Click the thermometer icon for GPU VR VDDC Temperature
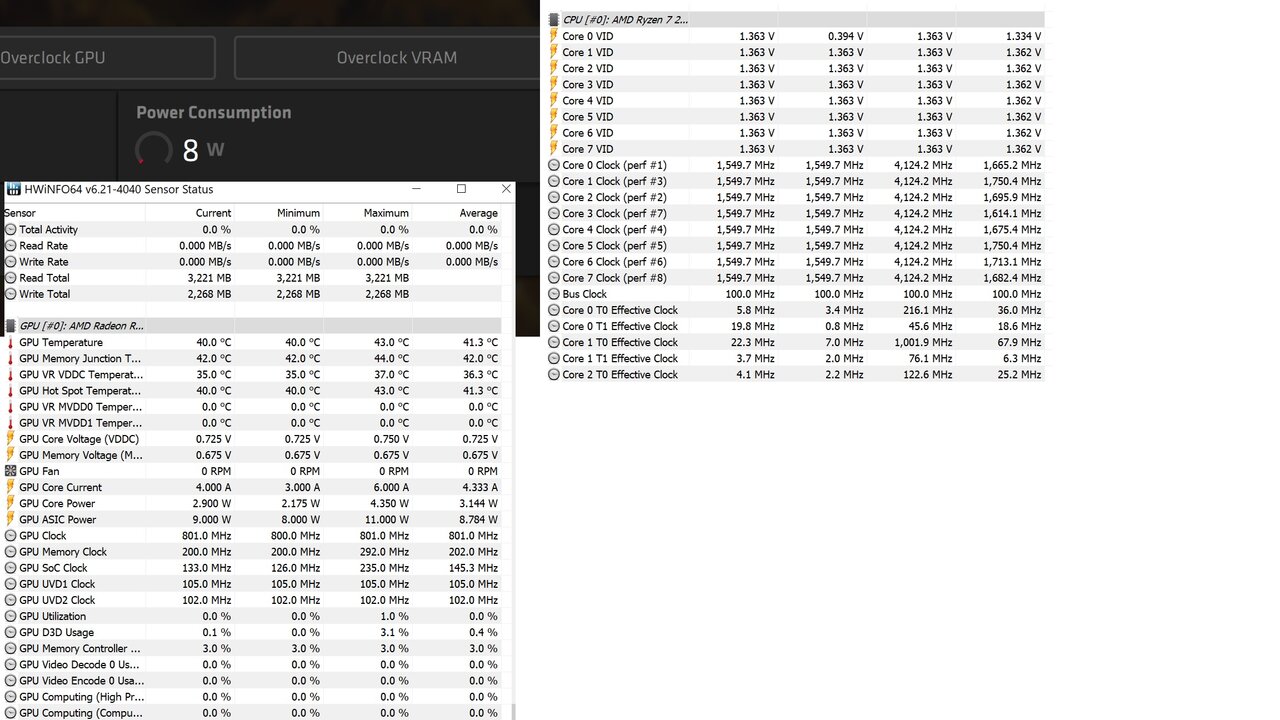The width and height of the screenshot is (1280, 720). click(10, 374)
